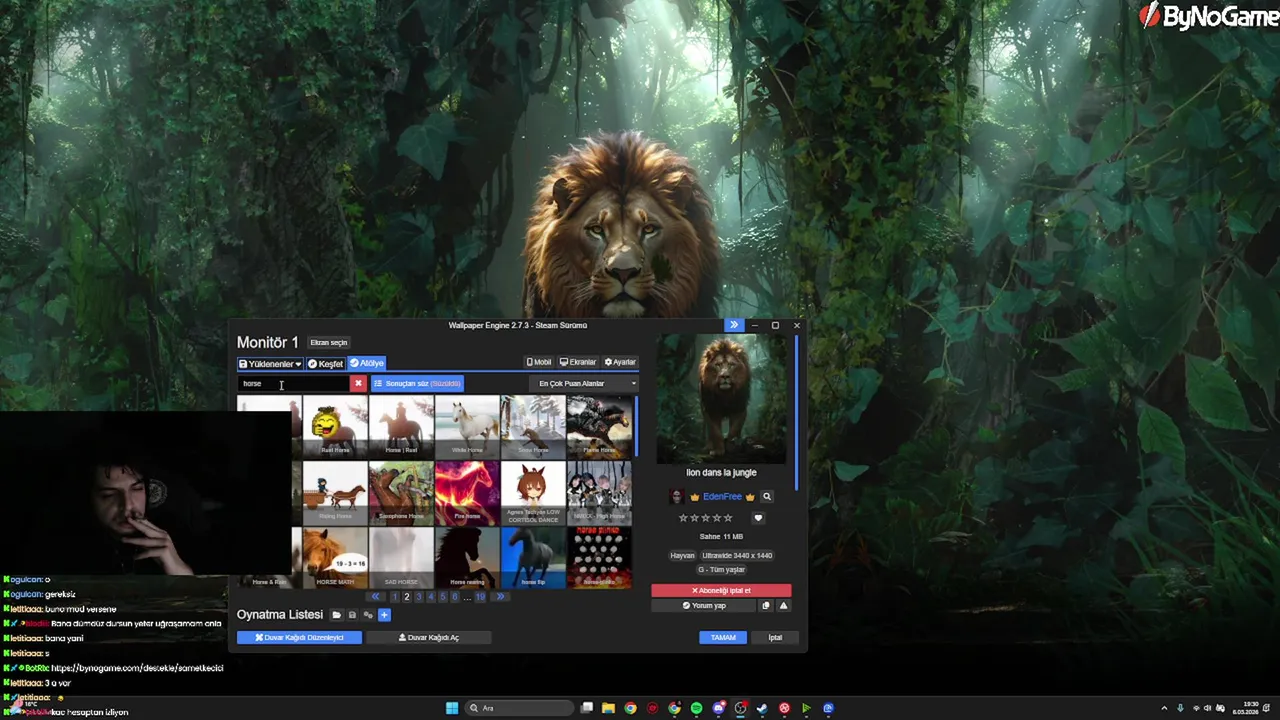Open the Ekranlar section

point(578,362)
